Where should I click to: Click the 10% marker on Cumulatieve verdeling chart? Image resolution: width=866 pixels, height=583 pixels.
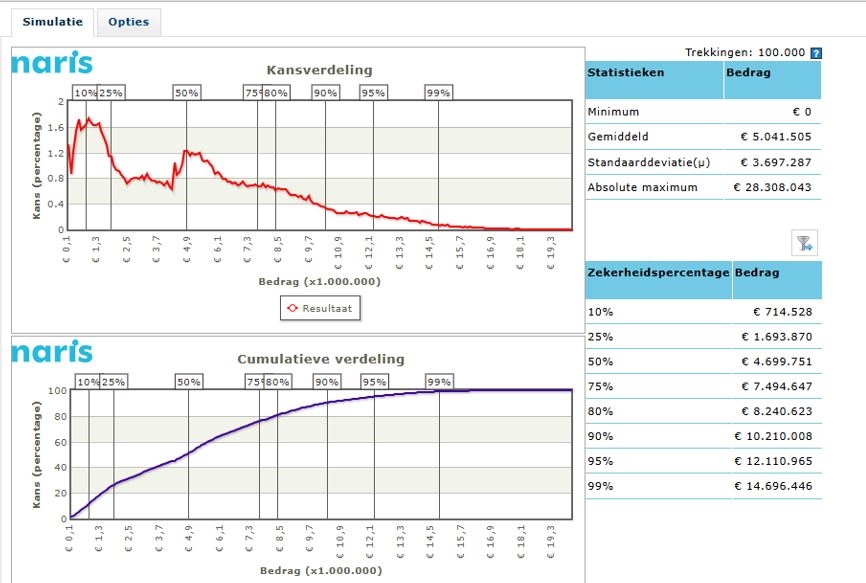[88, 382]
